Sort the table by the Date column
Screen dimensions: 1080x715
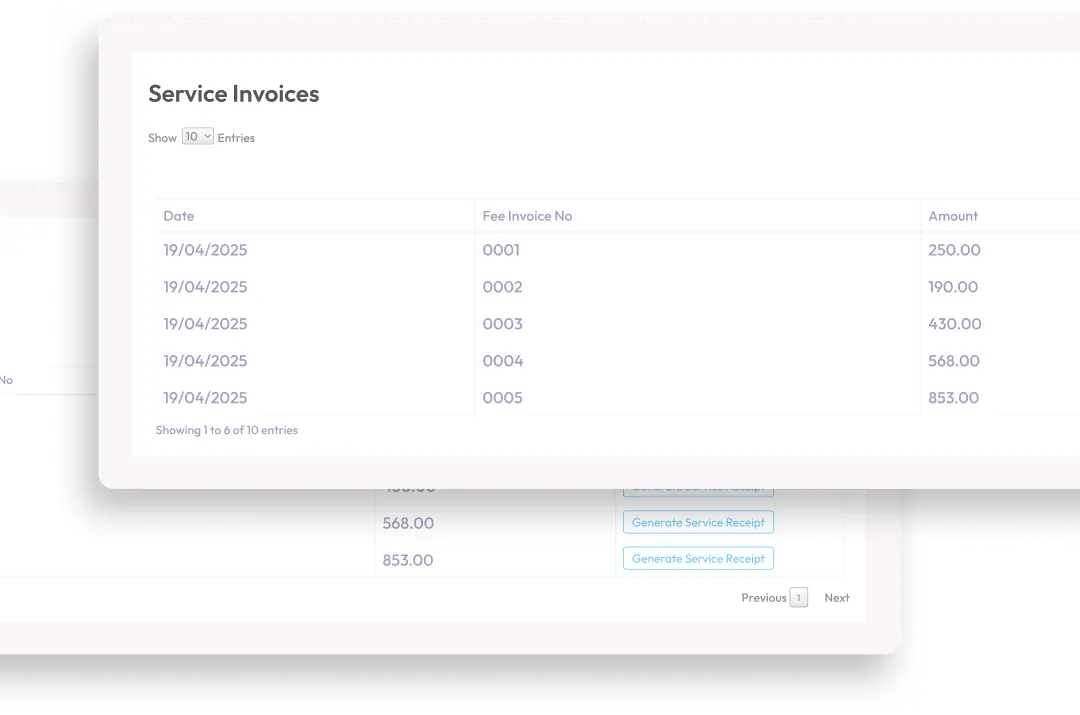pyautogui.click(x=178, y=216)
